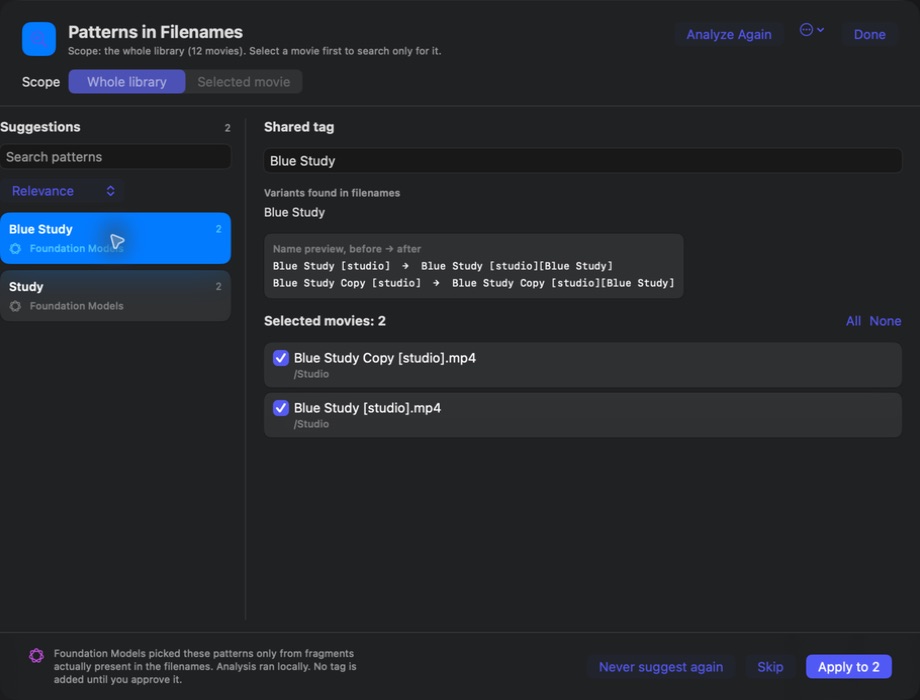920x700 pixels.
Task: Uncheck Blue Study Copy [studio].mp4 checkbox
Action: tap(280, 358)
